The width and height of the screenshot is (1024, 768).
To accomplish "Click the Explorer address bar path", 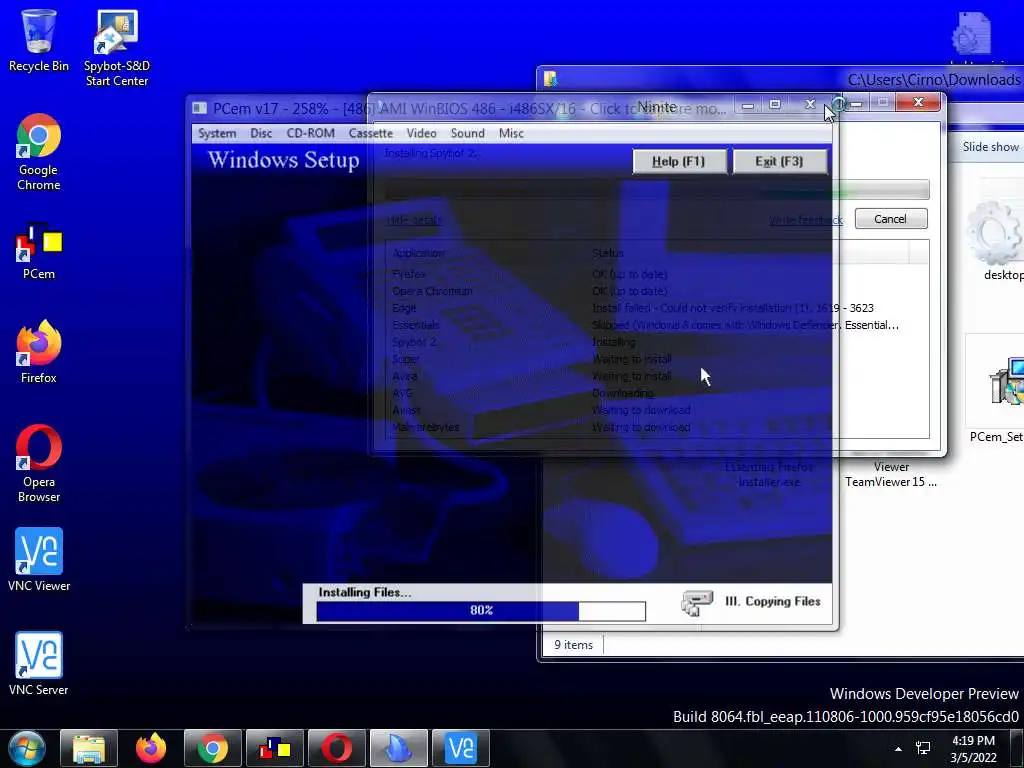I will point(934,80).
